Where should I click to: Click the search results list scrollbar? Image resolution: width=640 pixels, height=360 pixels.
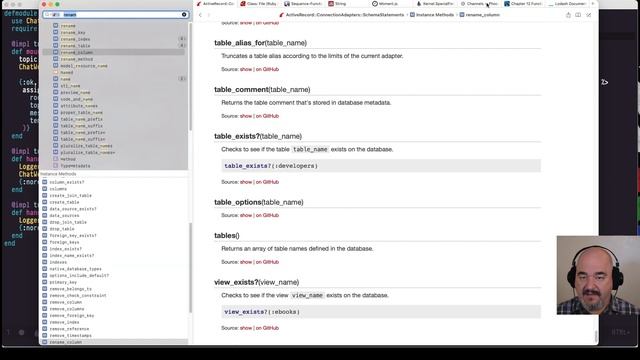190,77
